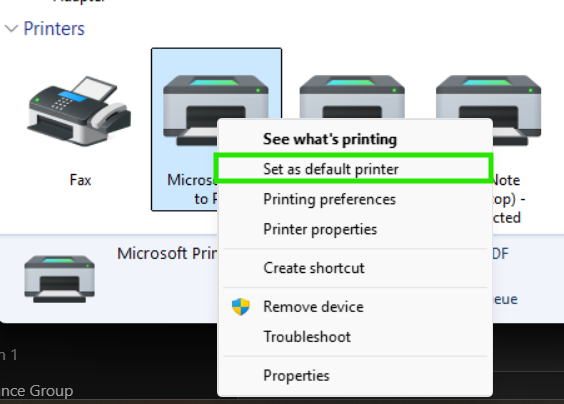Screen dimensions: 564x404
Task: Click the Fax label text
Action: pos(80,180)
